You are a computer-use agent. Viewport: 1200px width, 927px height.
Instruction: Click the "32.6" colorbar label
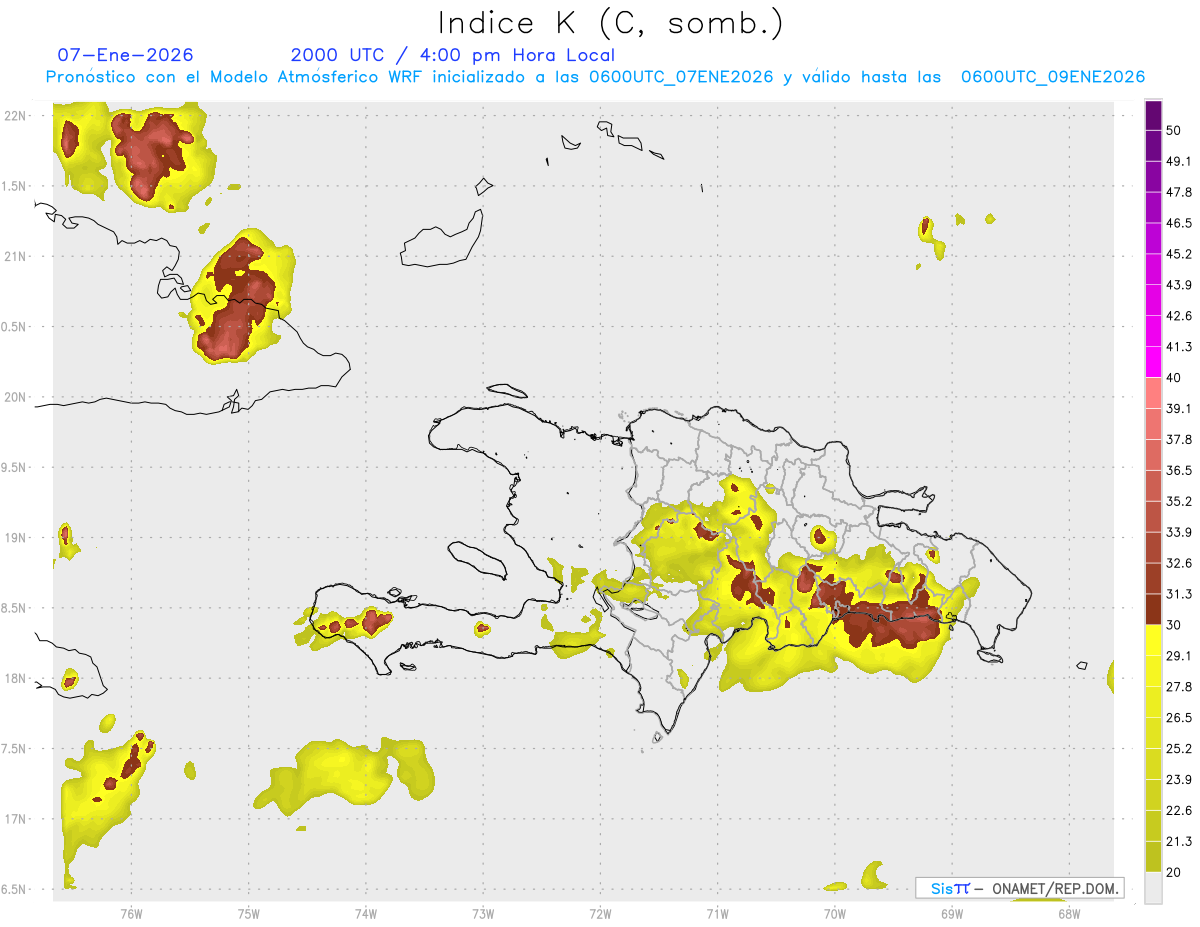point(1179,563)
